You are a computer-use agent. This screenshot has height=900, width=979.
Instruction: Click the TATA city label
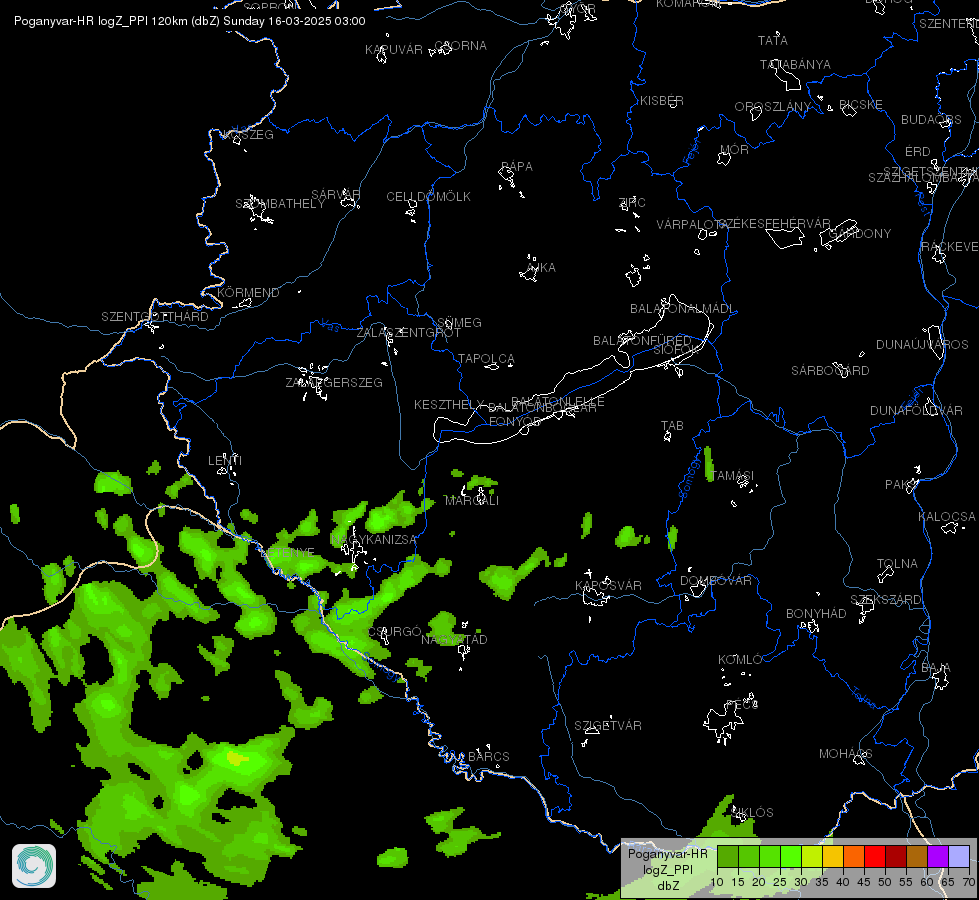tap(772, 41)
